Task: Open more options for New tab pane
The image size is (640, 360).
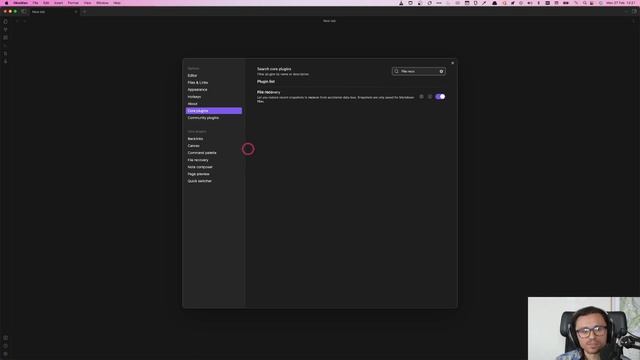Action: [x=633, y=21]
